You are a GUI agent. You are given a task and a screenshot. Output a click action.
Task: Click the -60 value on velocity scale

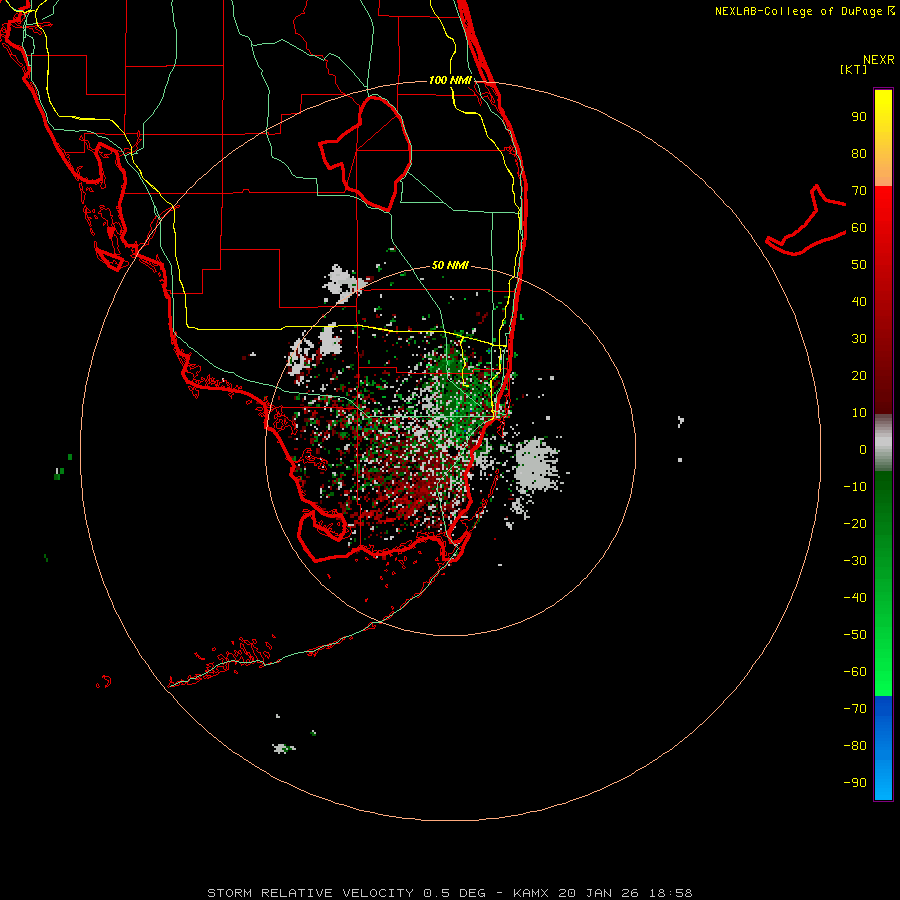click(855, 672)
